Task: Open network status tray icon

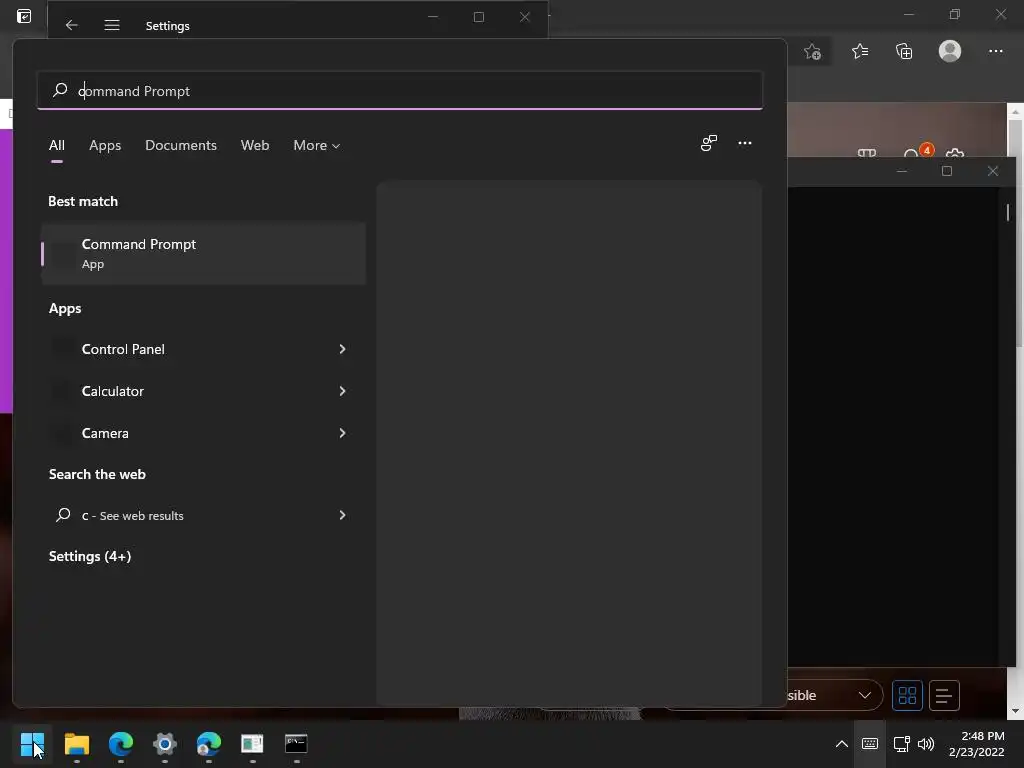Action: click(x=901, y=744)
